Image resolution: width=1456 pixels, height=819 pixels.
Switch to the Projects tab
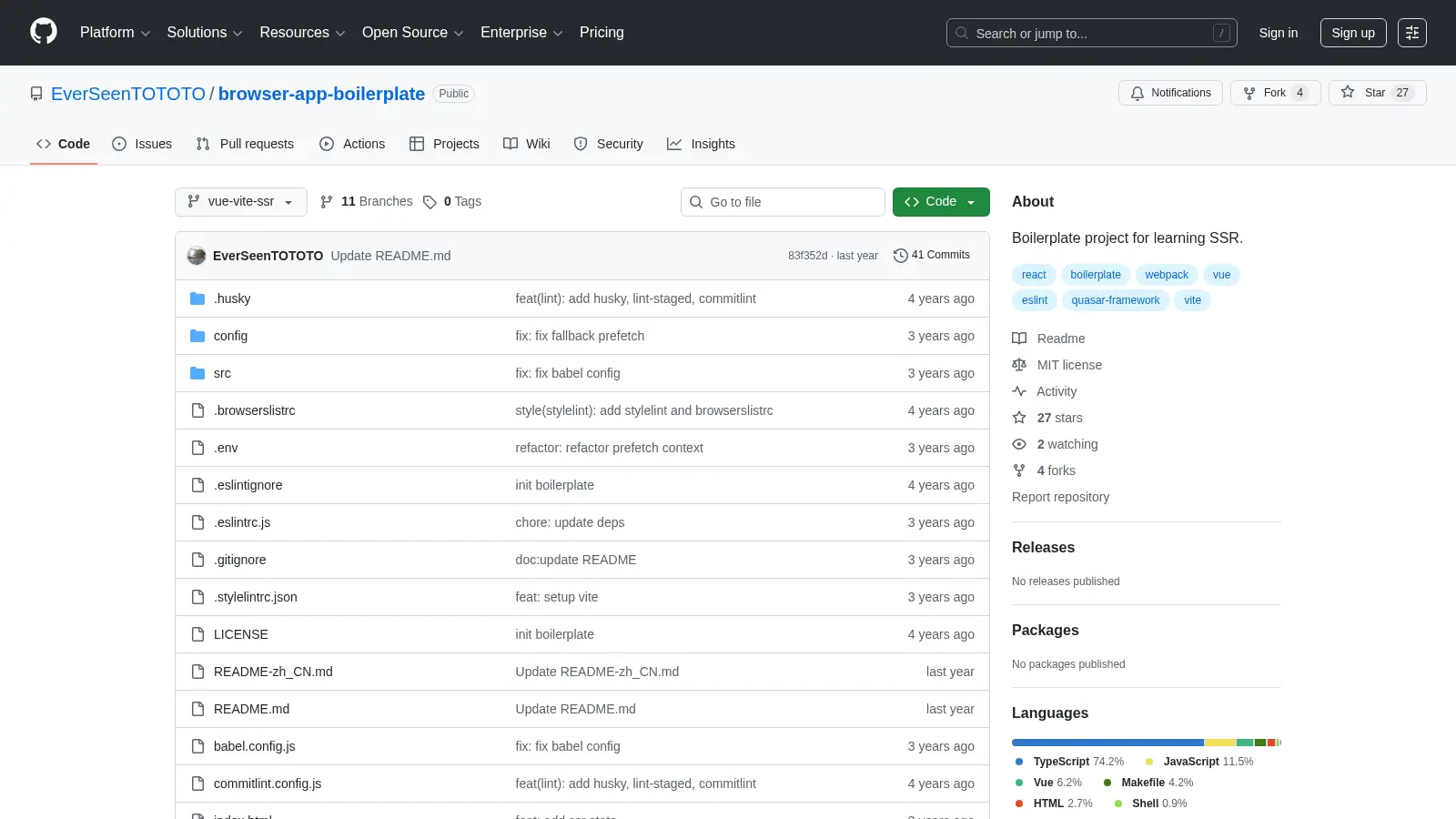[x=444, y=144]
